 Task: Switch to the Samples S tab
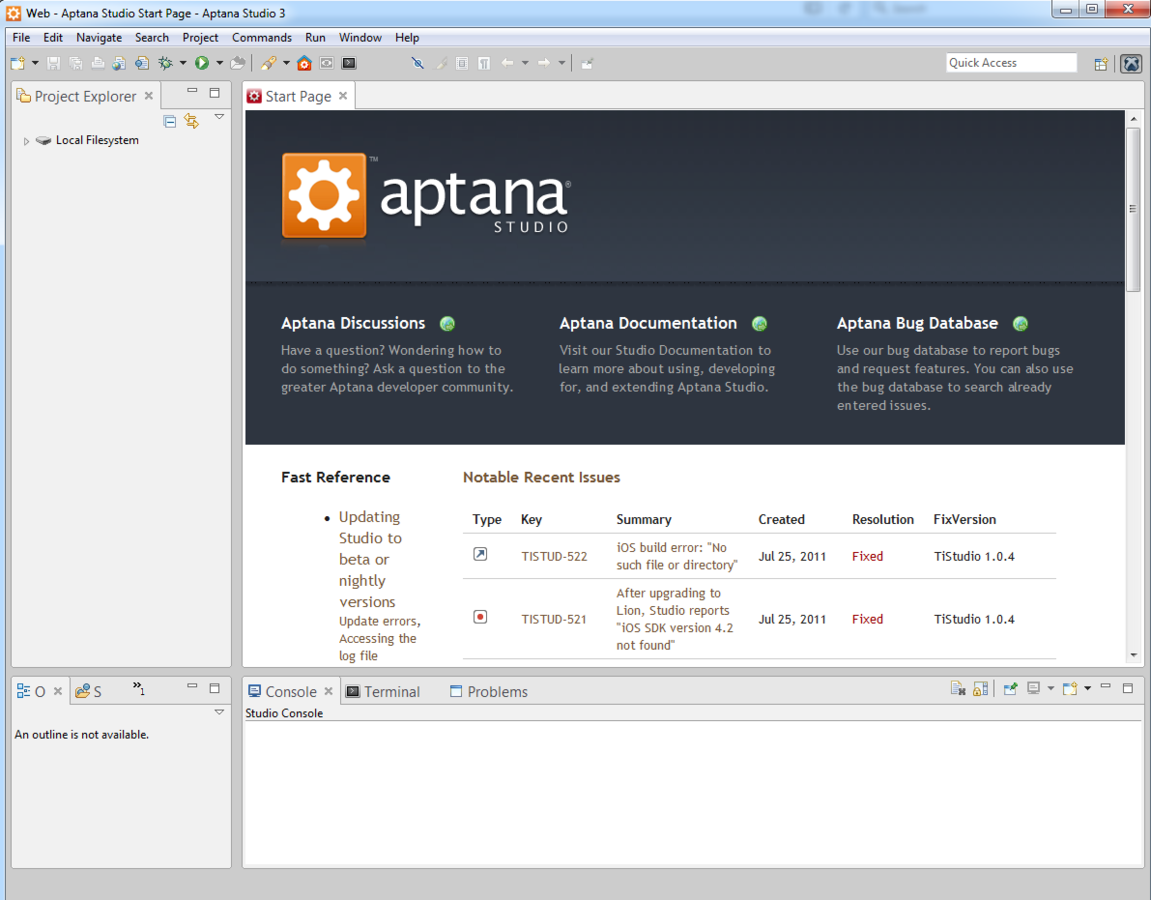89,692
